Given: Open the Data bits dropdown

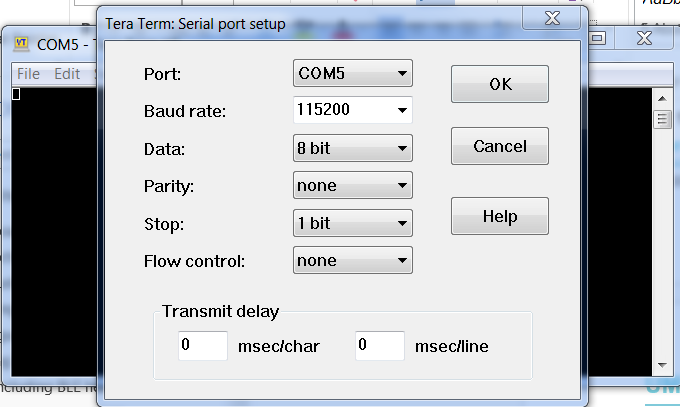Looking at the screenshot, I should tap(353, 148).
